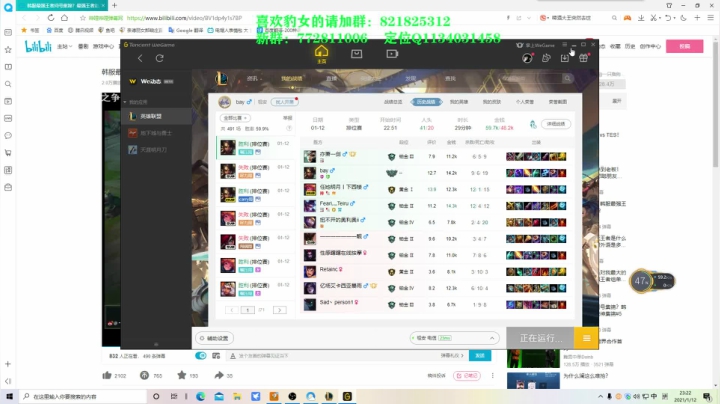
Task: Click bay's champion portrait in scoreboard
Action: coord(310,173)
